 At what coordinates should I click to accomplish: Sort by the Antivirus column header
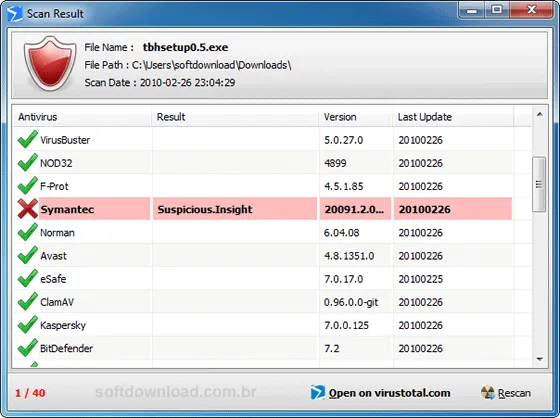[82, 117]
